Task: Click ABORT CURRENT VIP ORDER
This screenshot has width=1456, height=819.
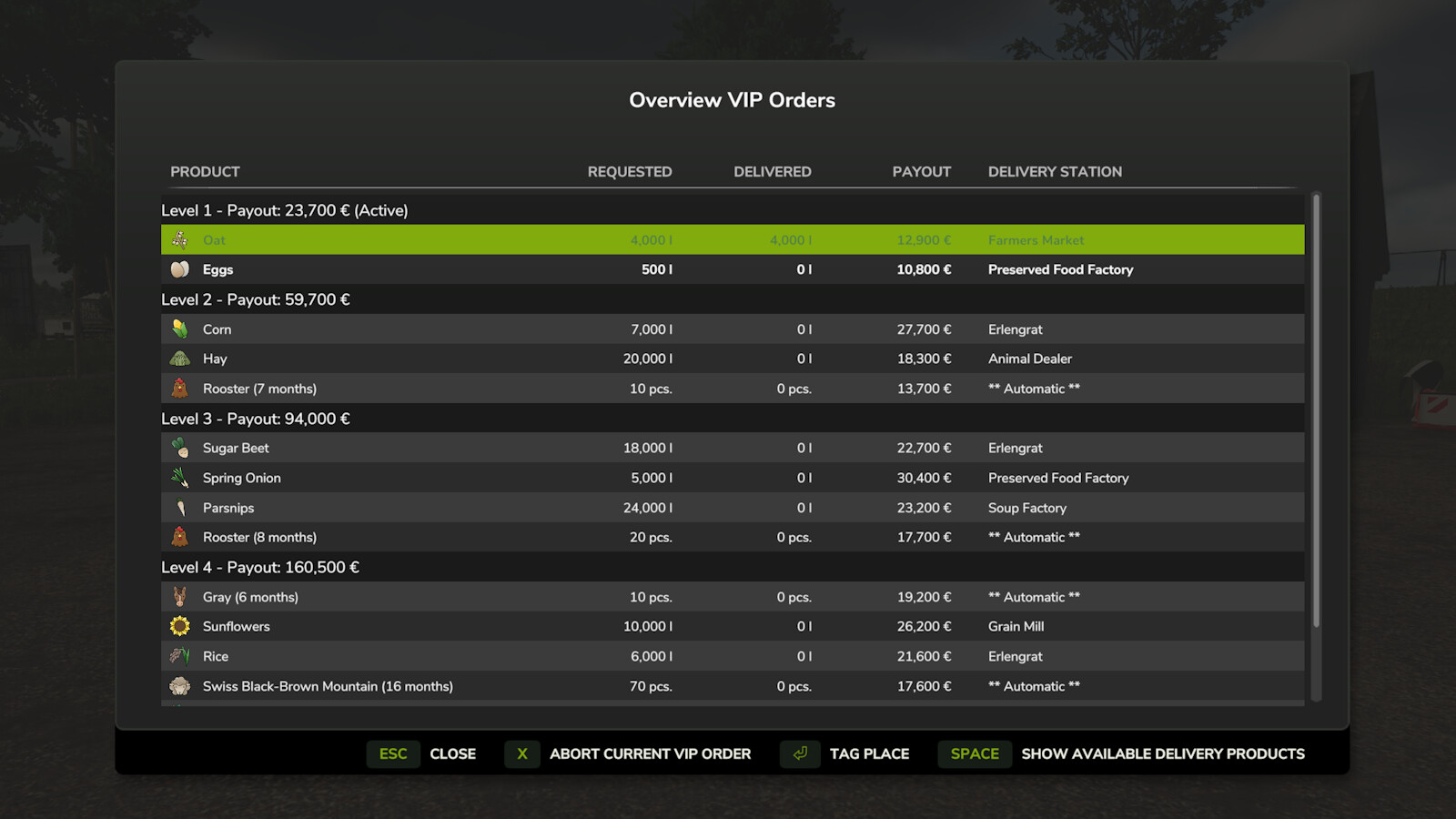Action: 650,753
